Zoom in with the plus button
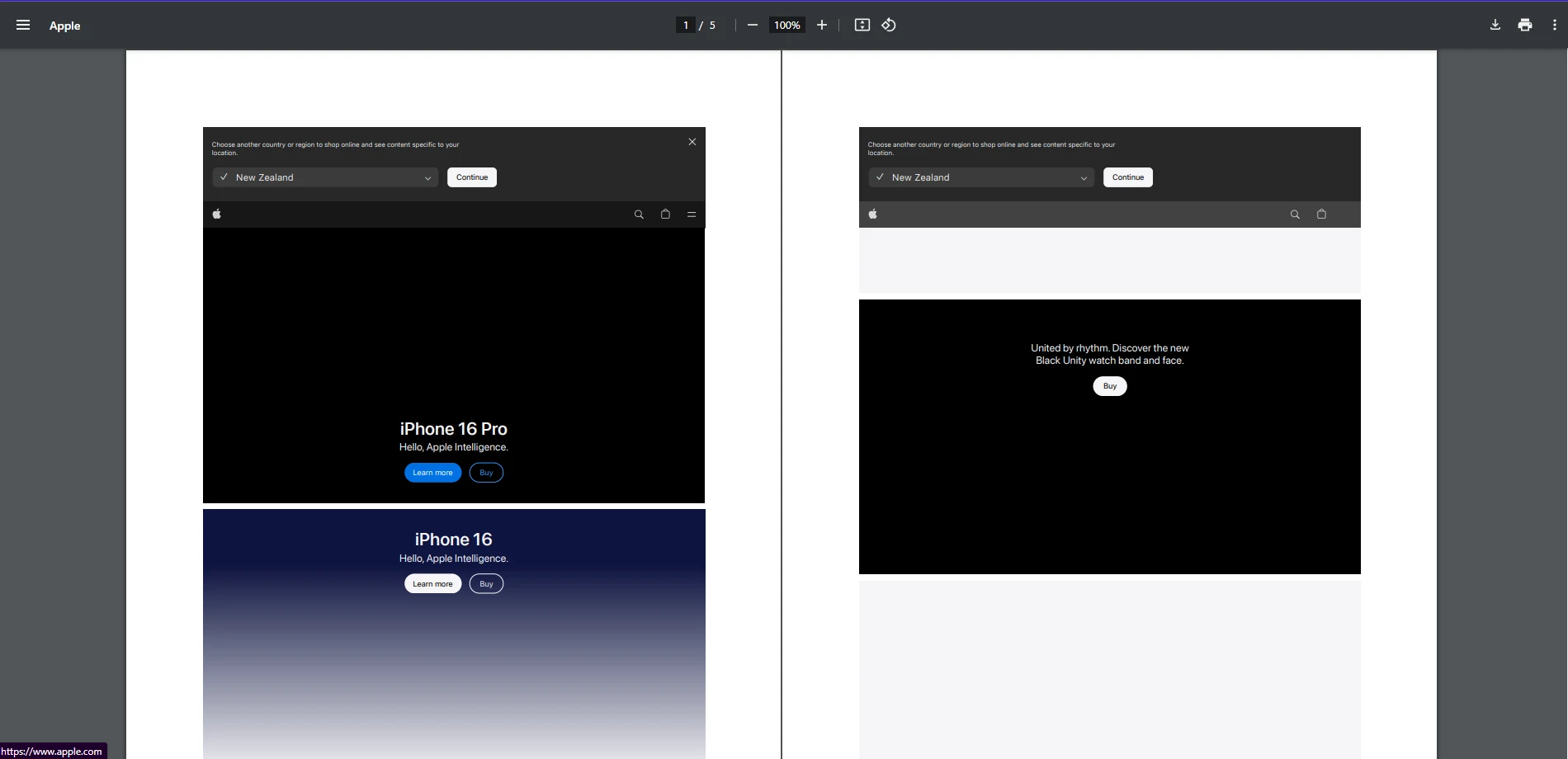This screenshot has width=1568, height=759. [821, 25]
